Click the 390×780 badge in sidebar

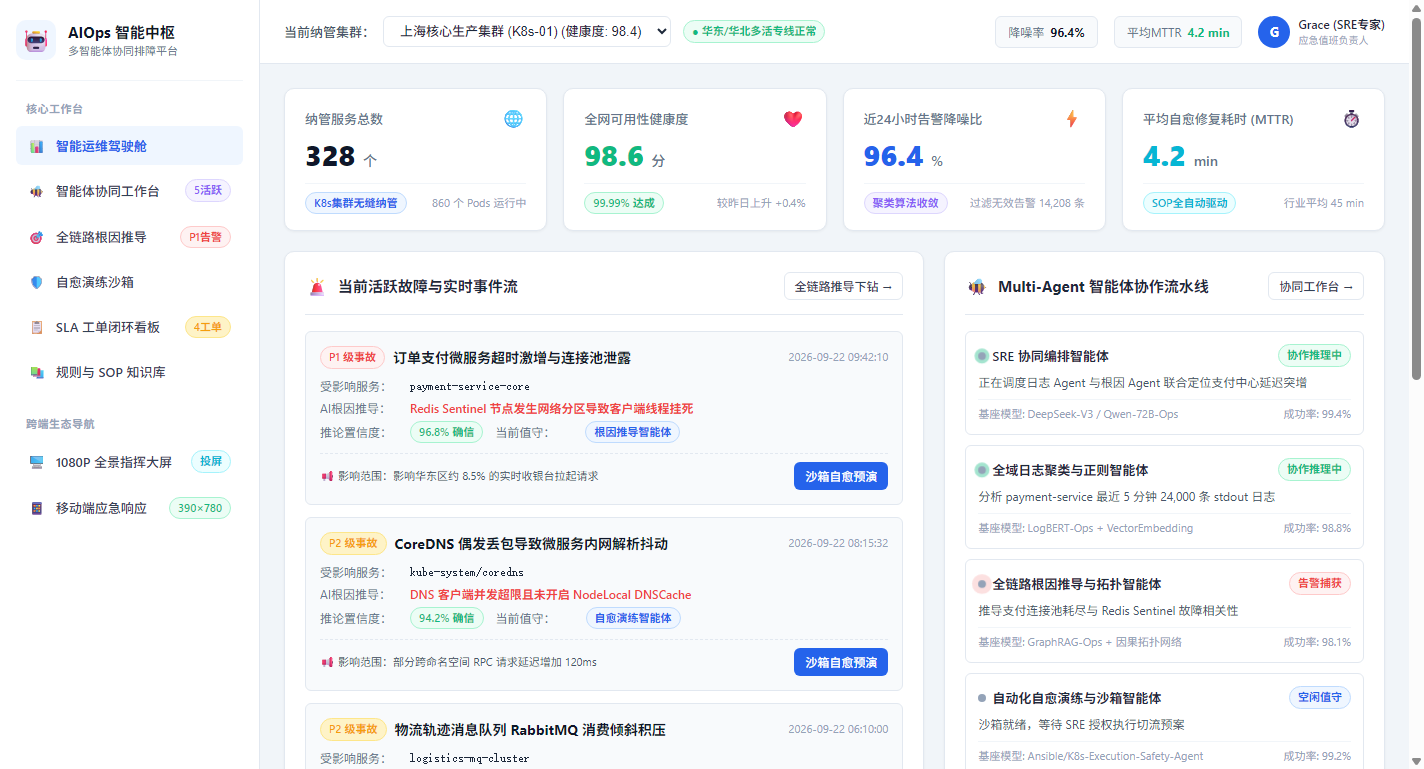(x=200, y=508)
